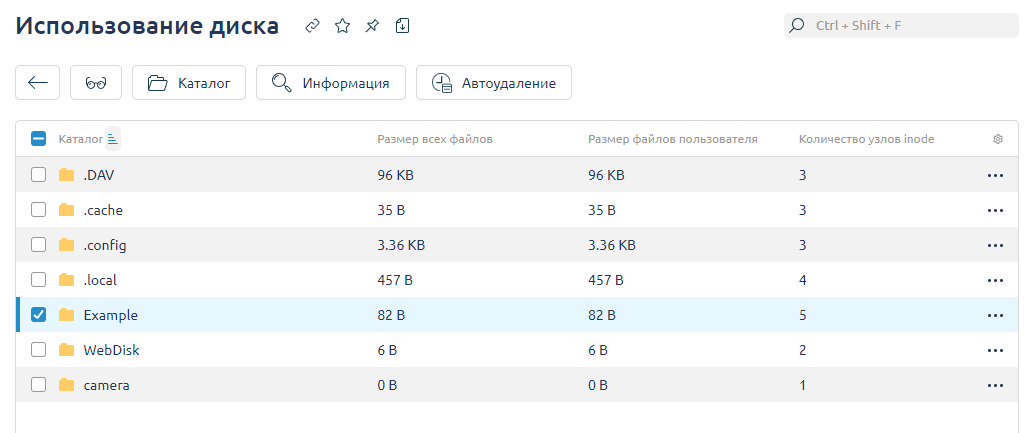The image size is (1027, 433).
Task: Sort by Каталог column sort icon
Action: coord(113,139)
